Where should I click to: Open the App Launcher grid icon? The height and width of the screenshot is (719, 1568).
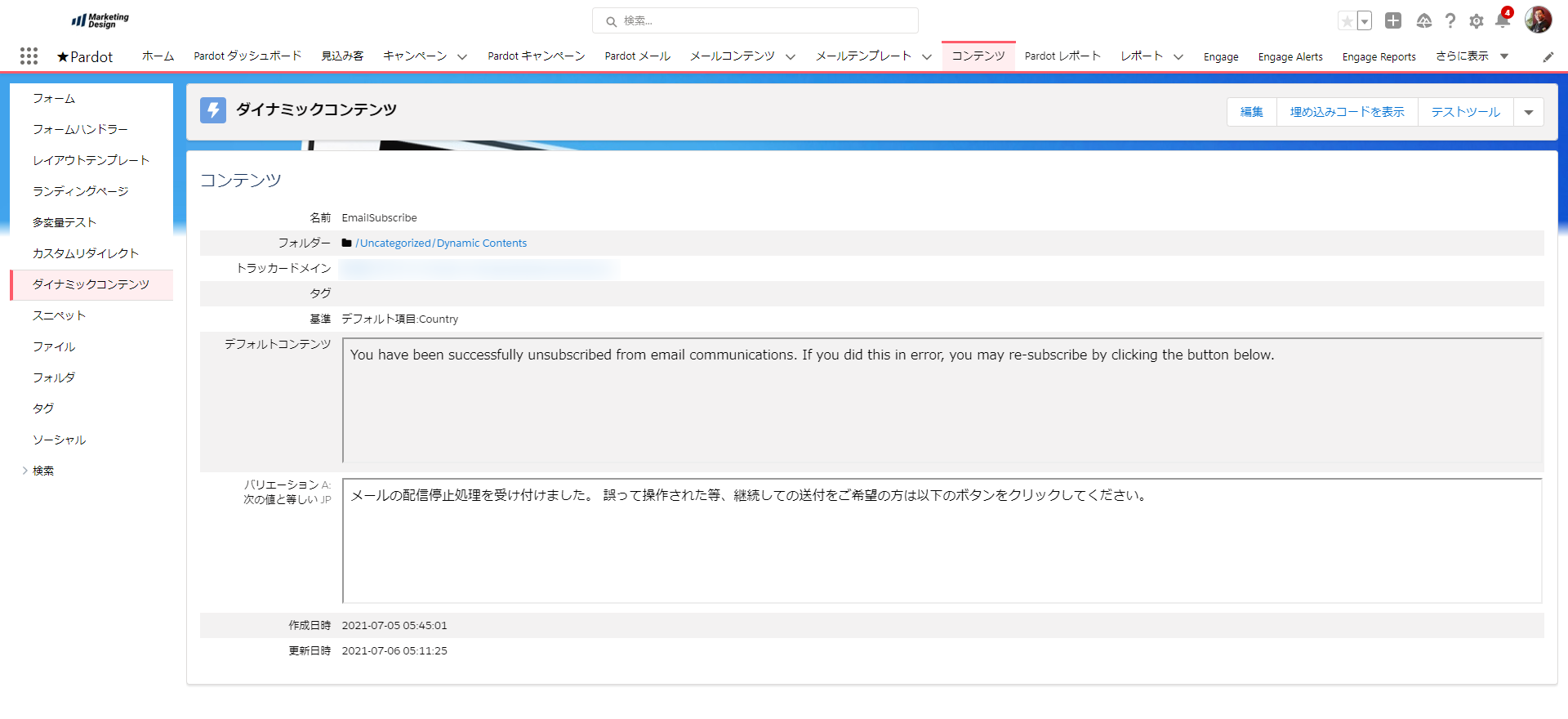pyautogui.click(x=29, y=56)
